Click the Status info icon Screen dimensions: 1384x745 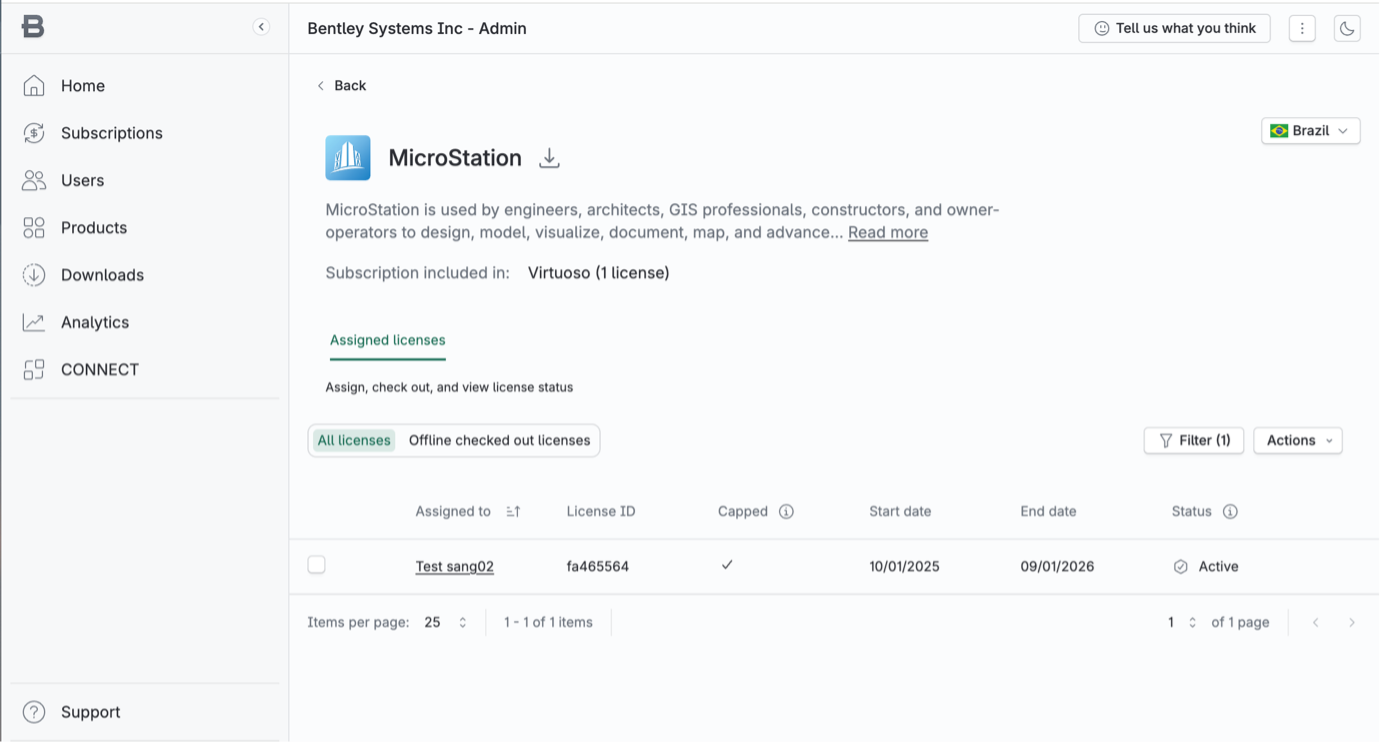click(x=1230, y=511)
